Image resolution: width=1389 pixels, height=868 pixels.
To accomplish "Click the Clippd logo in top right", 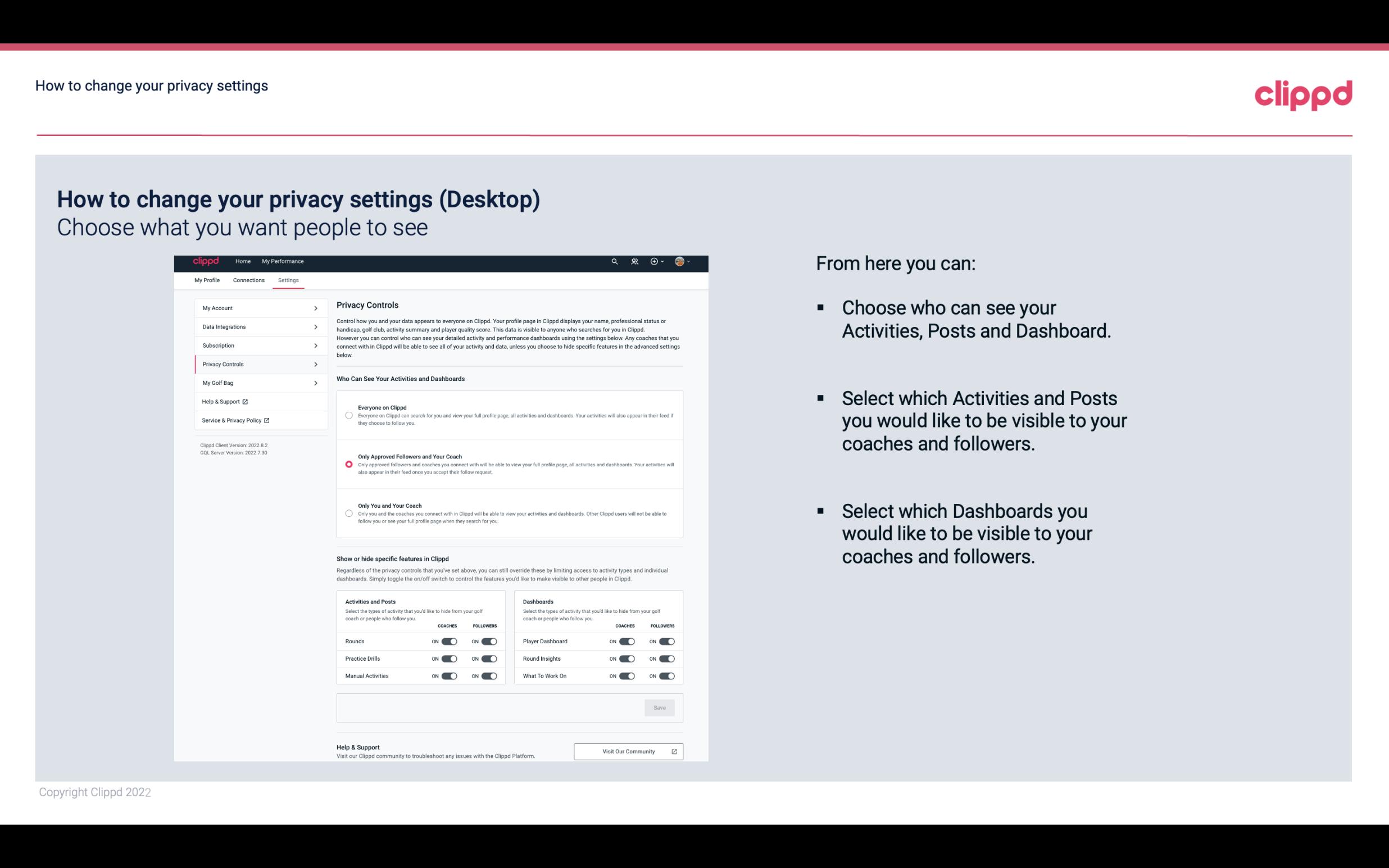I will point(1303,94).
